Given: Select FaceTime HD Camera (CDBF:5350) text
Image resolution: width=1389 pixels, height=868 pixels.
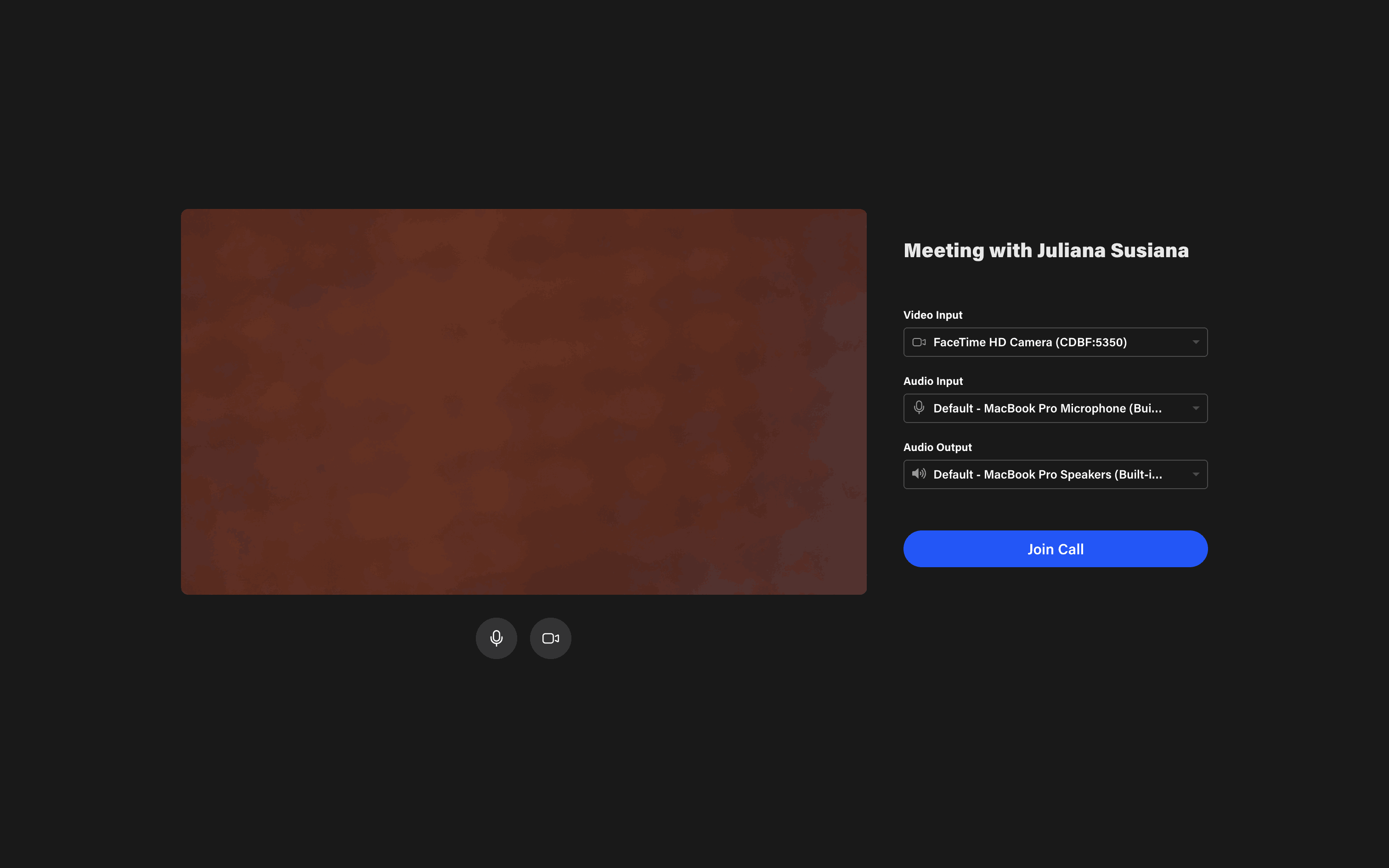Looking at the screenshot, I should pos(1030,342).
